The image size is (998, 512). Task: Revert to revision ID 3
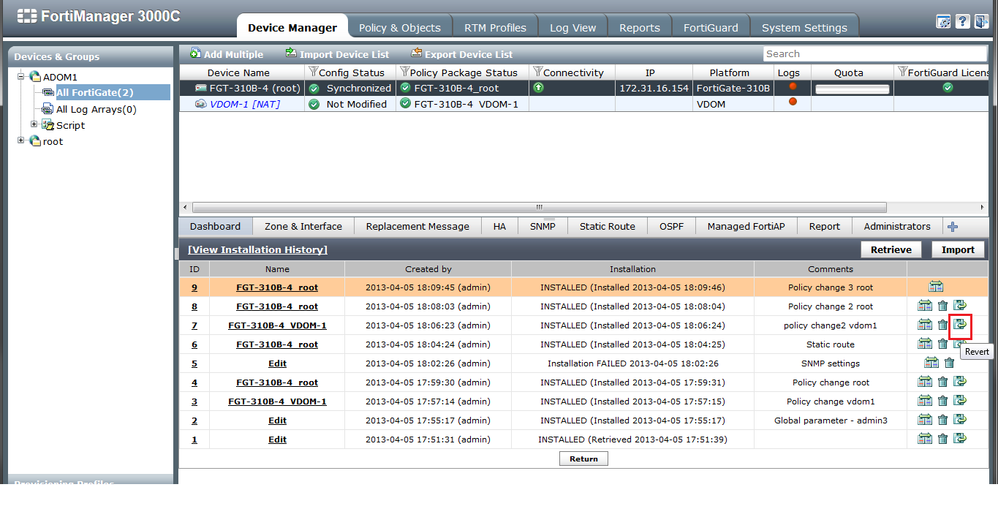[x=960, y=401]
